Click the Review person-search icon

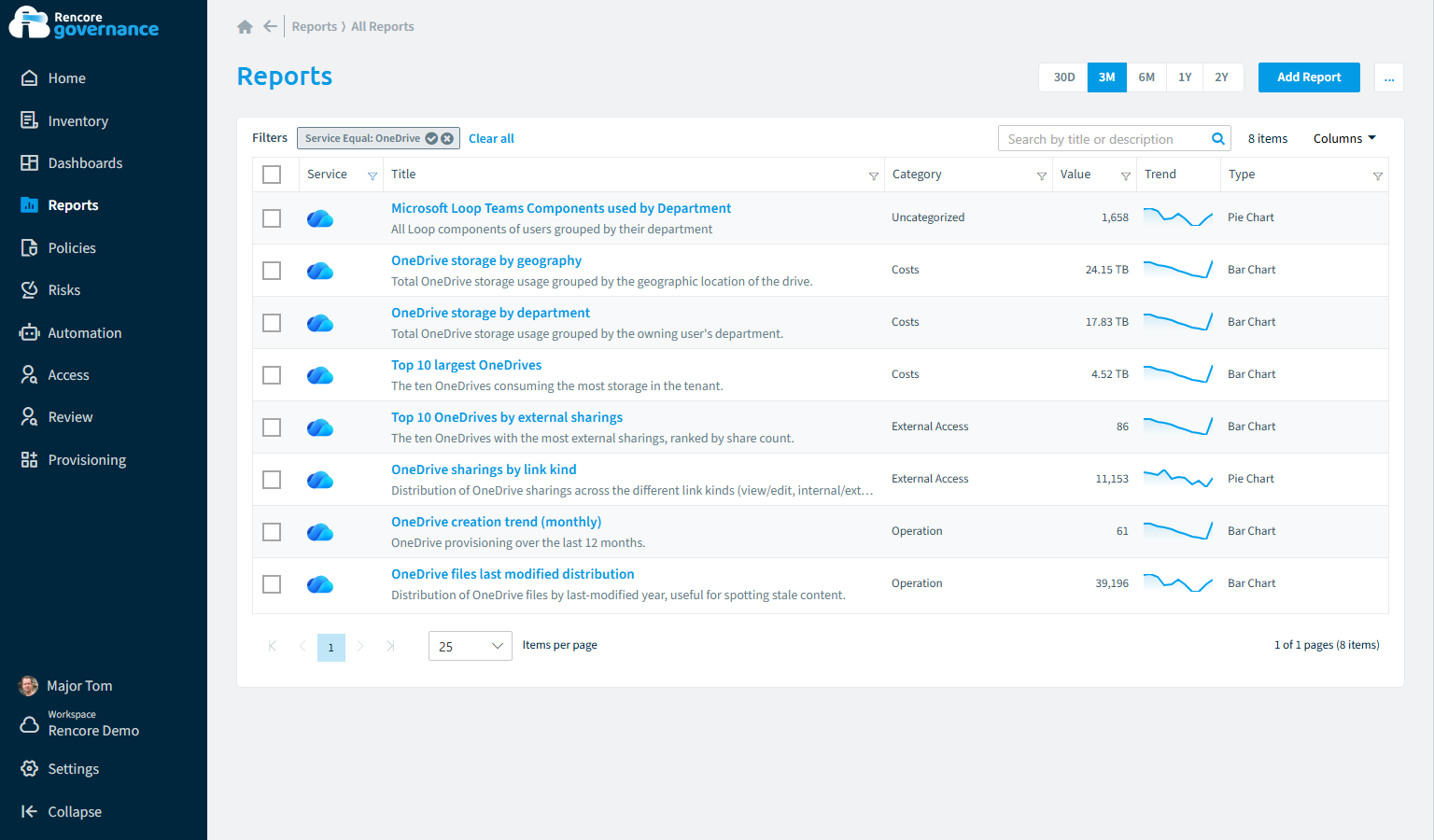pyautogui.click(x=30, y=416)
